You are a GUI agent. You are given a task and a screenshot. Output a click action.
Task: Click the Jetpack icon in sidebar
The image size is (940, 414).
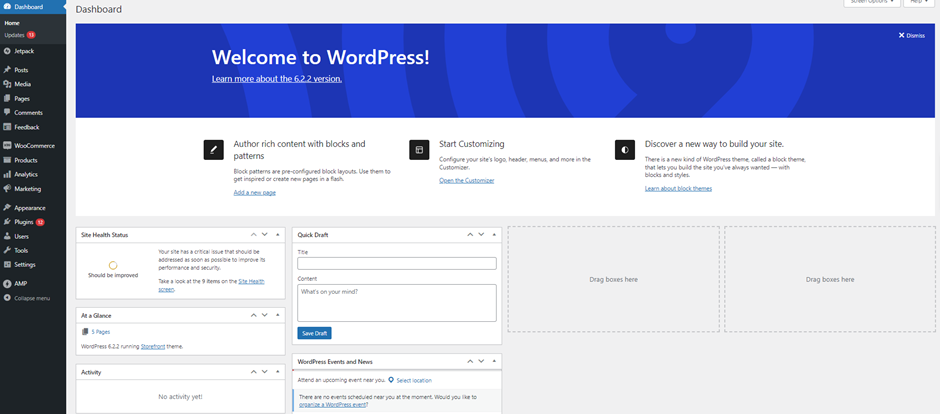7,50
